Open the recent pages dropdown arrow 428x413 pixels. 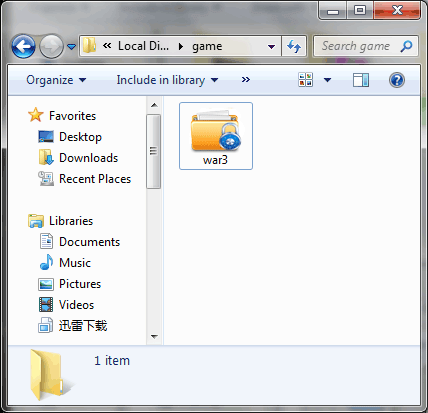pos(71,46)
